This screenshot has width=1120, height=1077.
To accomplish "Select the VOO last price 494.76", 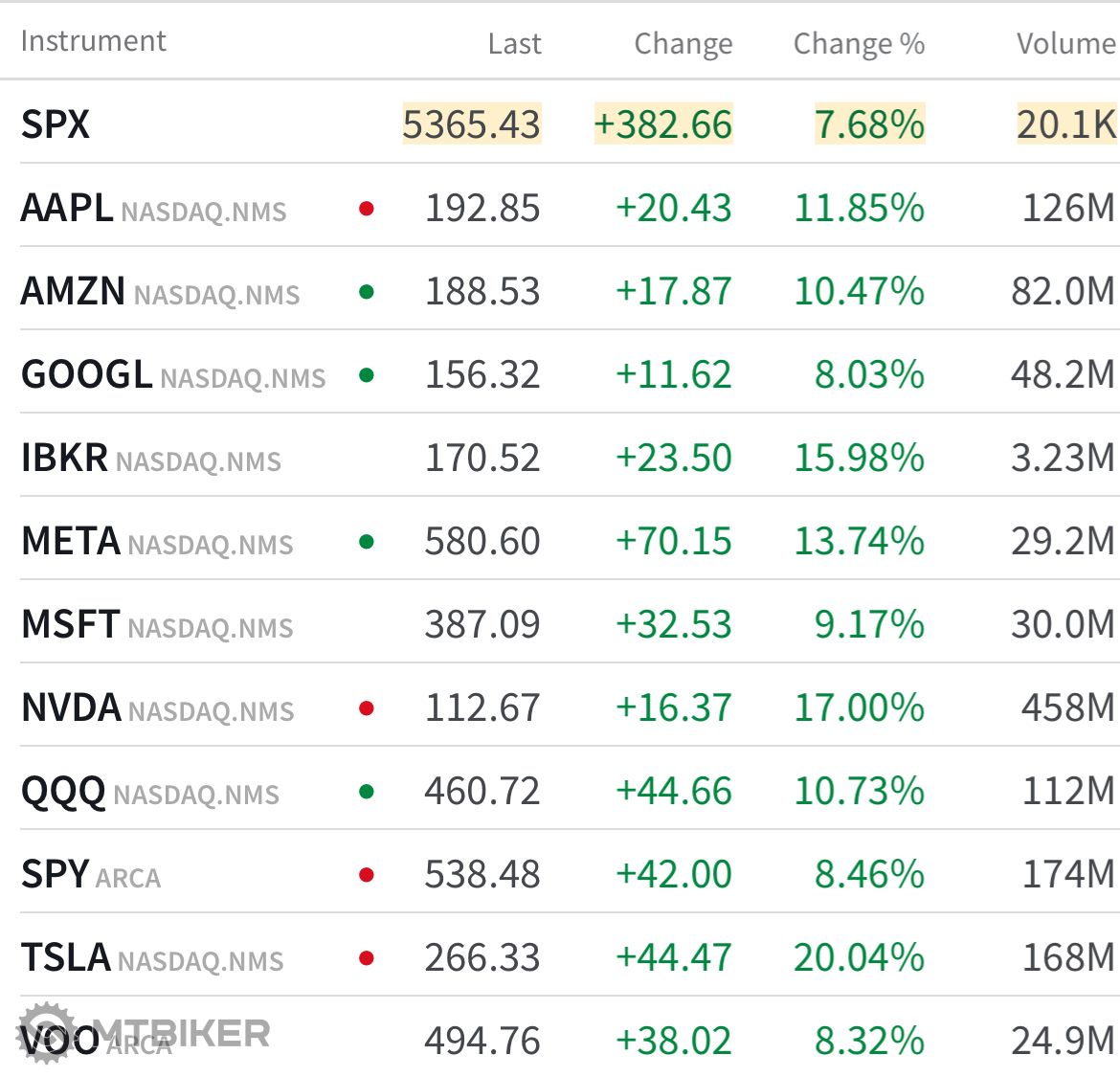I will 482,1041.
